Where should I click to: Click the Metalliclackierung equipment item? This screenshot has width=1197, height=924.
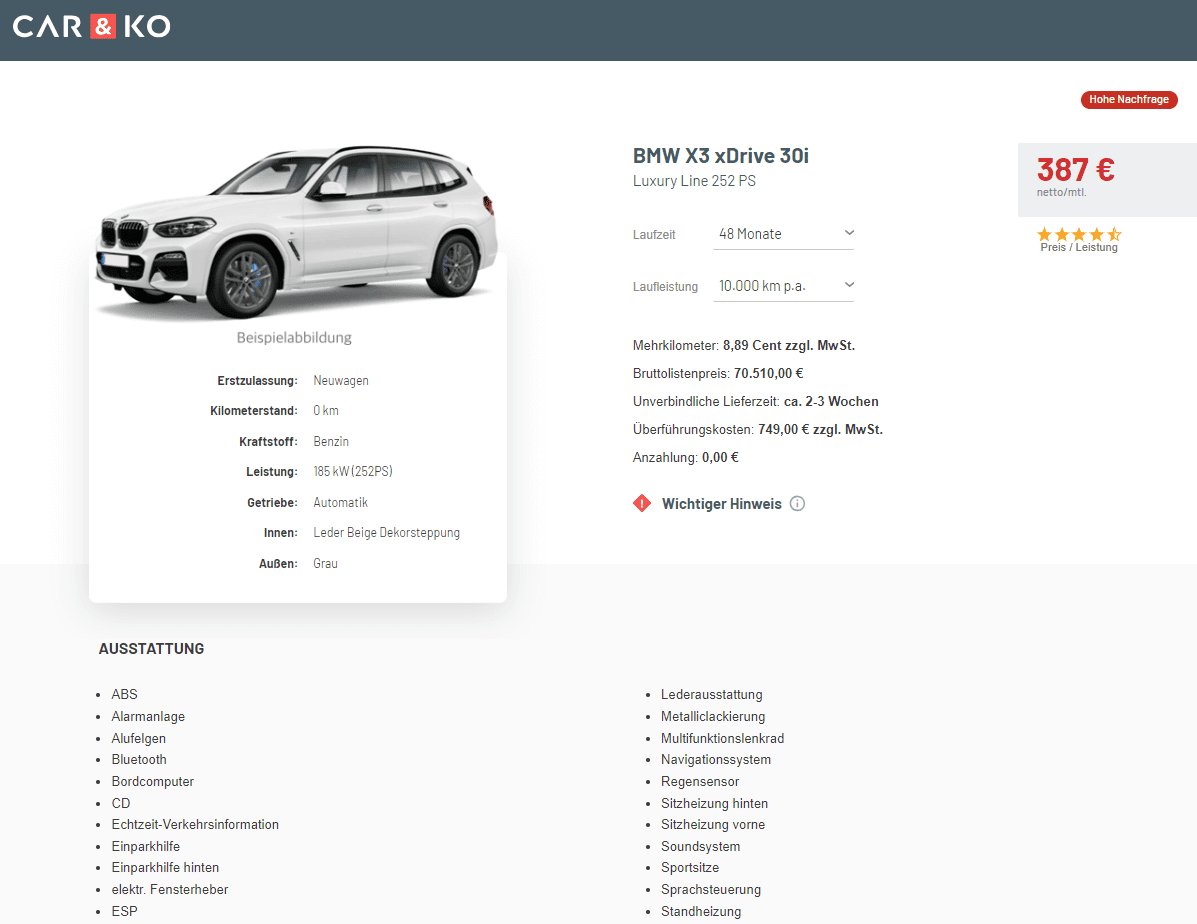713,716
